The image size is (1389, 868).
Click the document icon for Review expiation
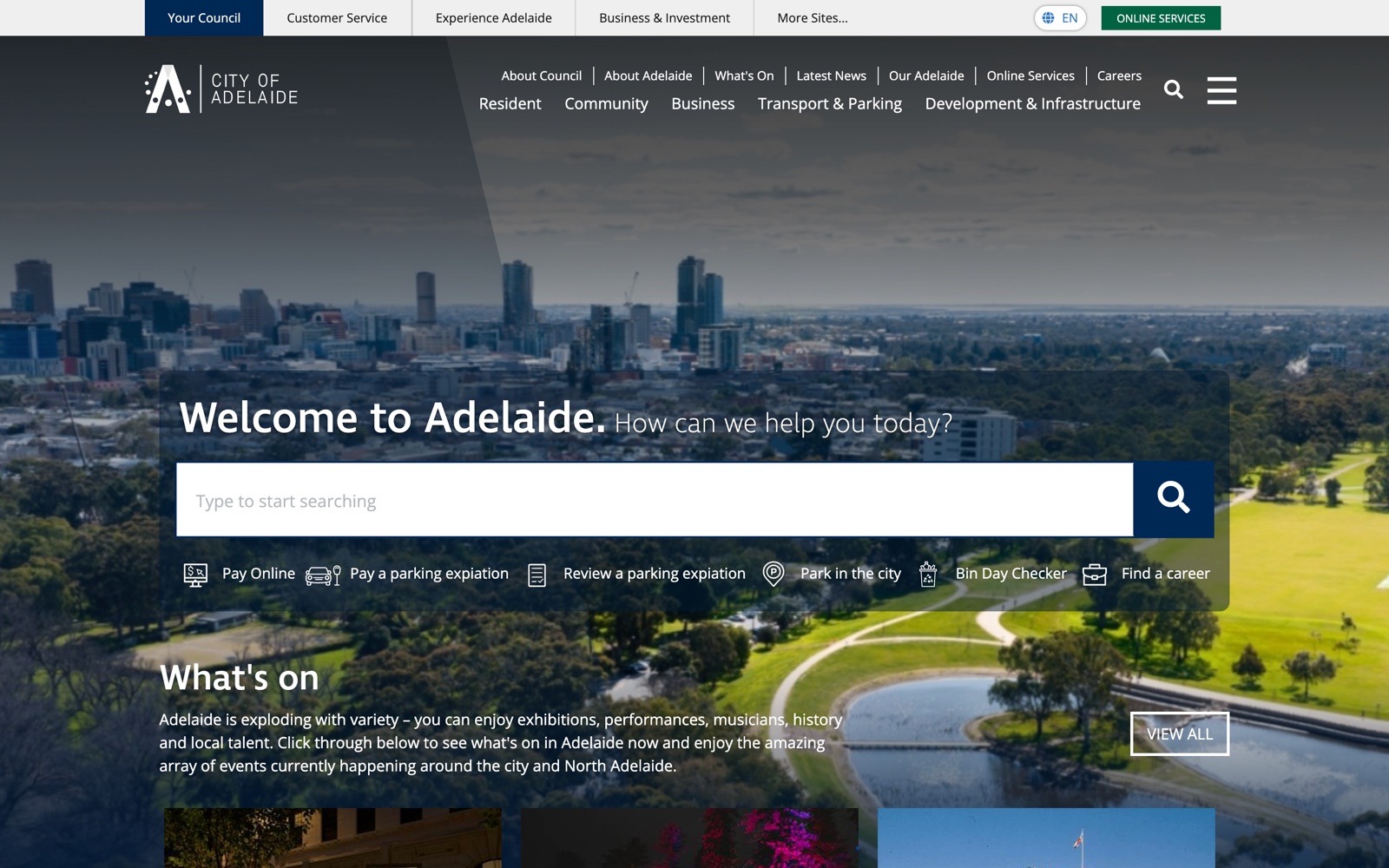pyautogui.click(x=537, y=575)
